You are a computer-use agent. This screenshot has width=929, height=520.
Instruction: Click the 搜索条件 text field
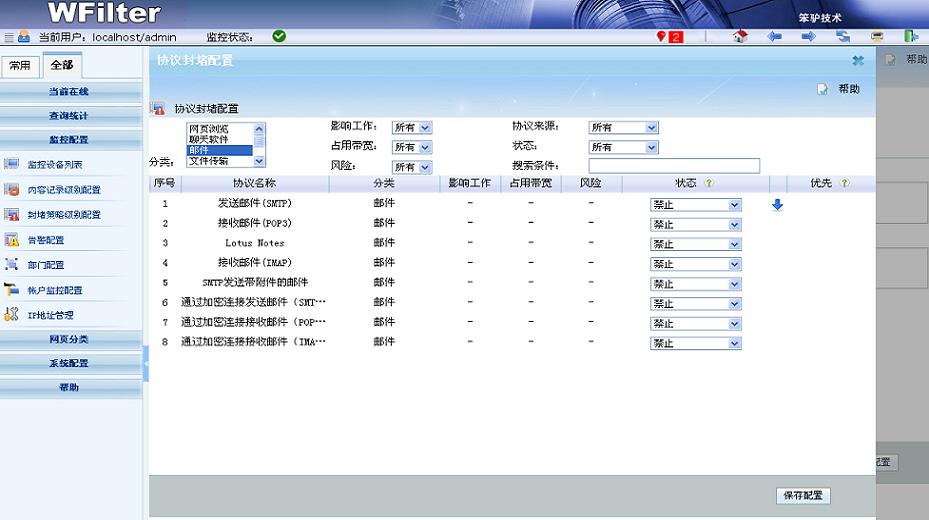(x=673, y=166)
